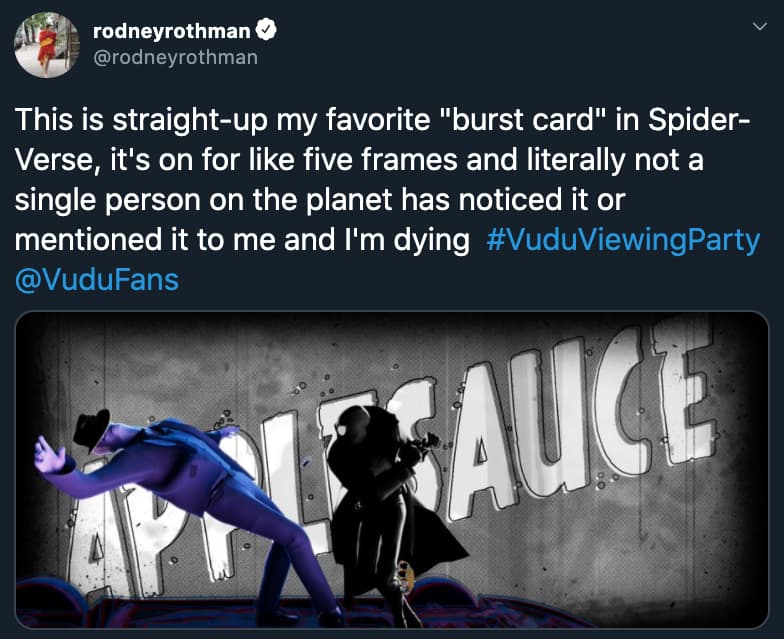784x639 pixels.
Task: Click the blue verified badge
Action: click(269, 31)
